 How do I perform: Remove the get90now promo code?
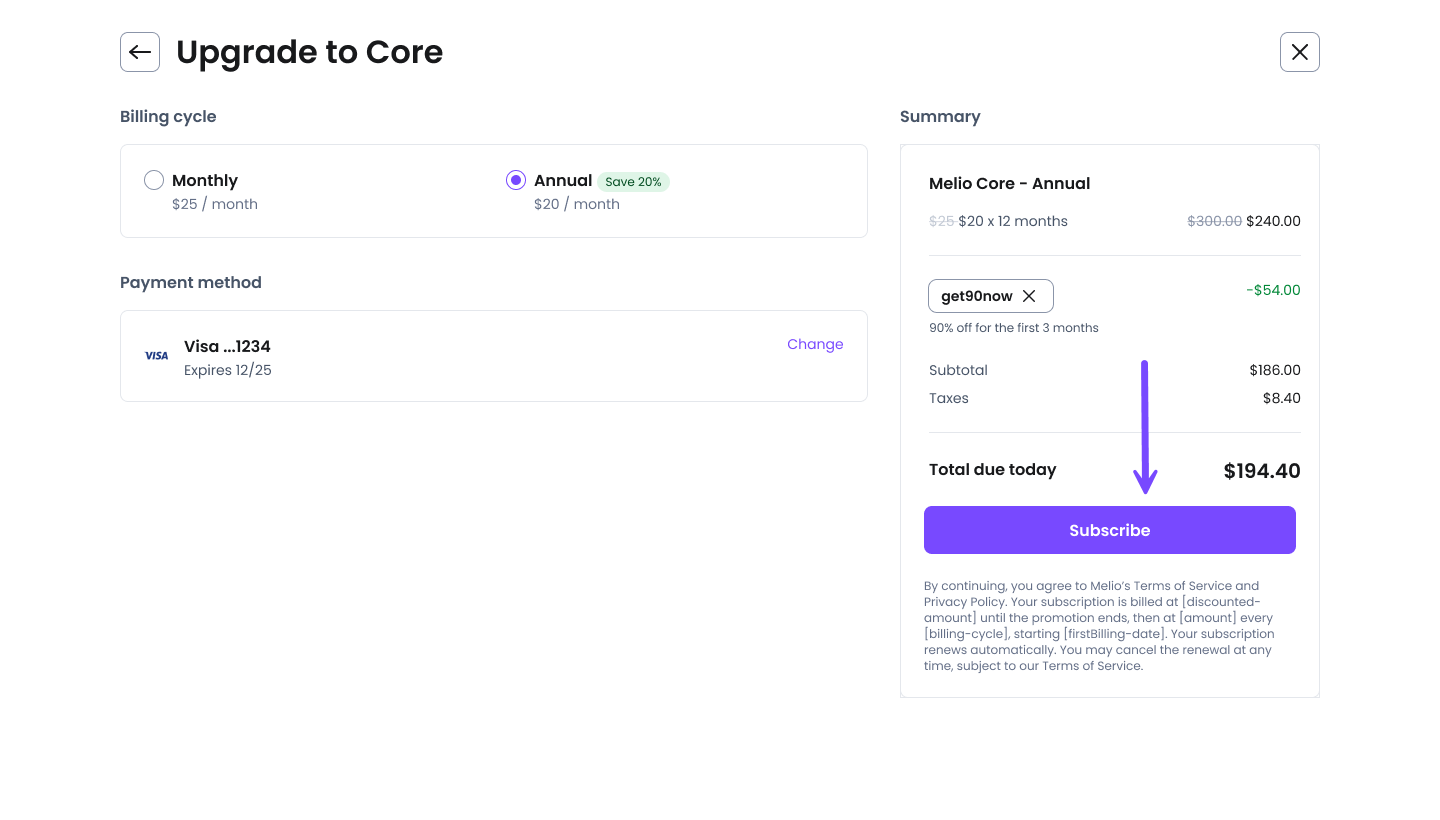[x=1029, y=296]
